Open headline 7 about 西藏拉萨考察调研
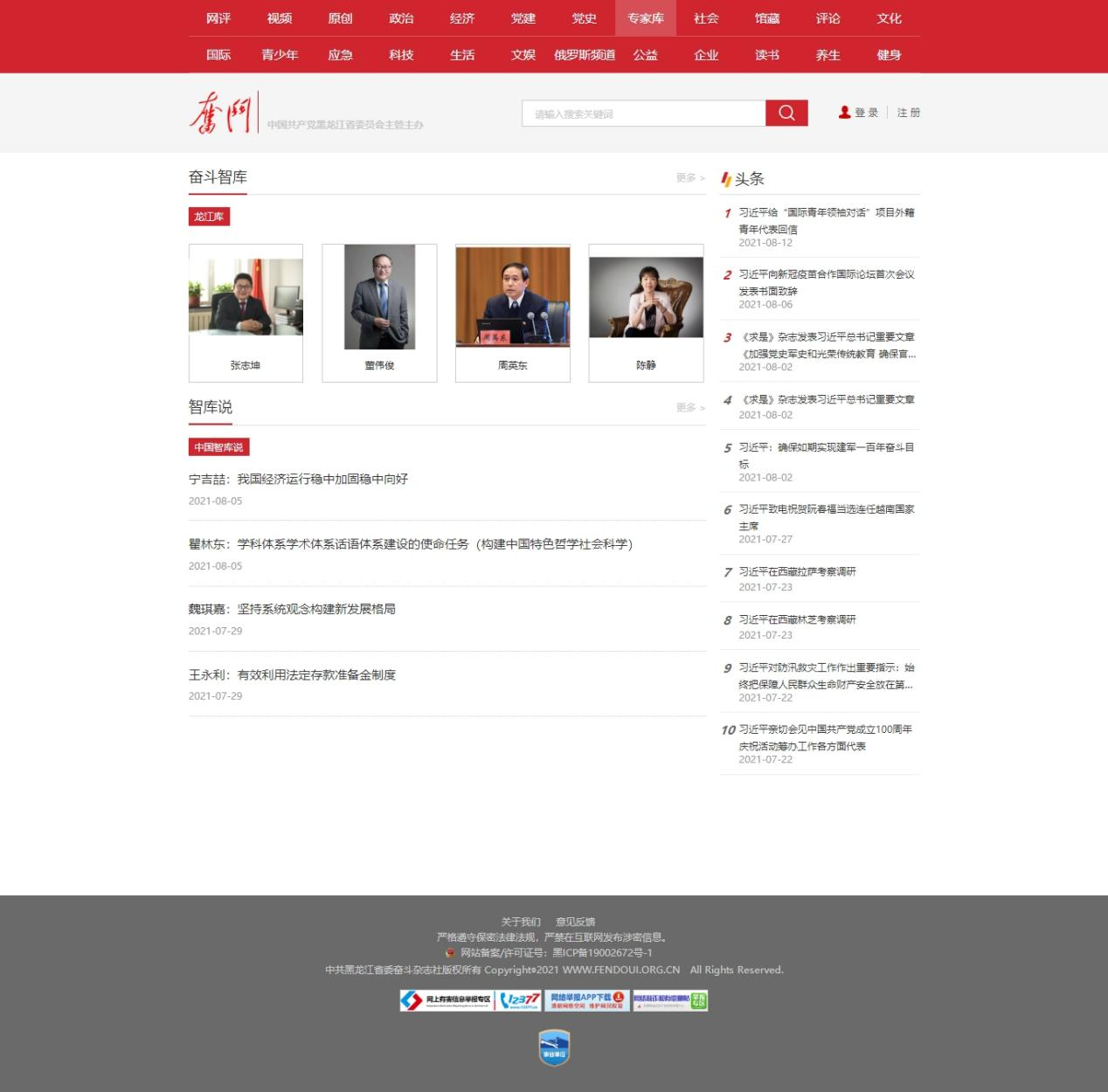This screenshot has width=1108, height=1092. tap(797, 571)
